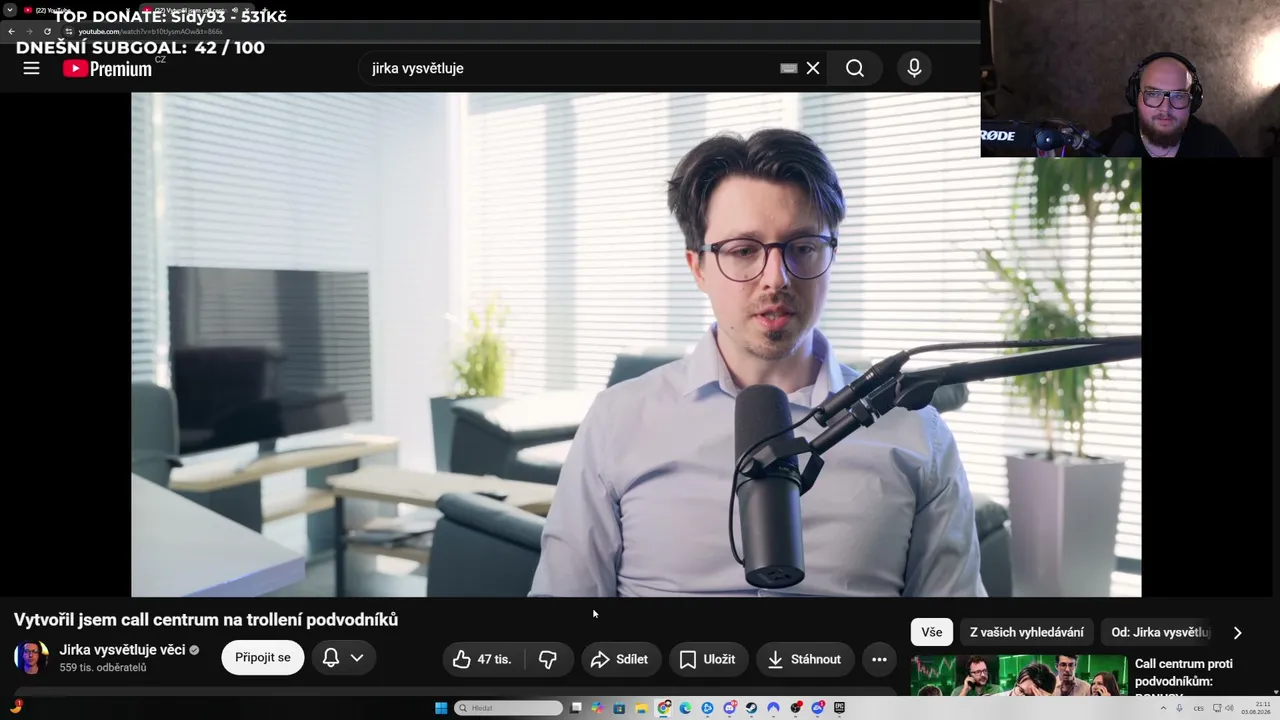Open site info icon in address bar
Viewport: 1280px width, 720px height.
pos(69,31)
